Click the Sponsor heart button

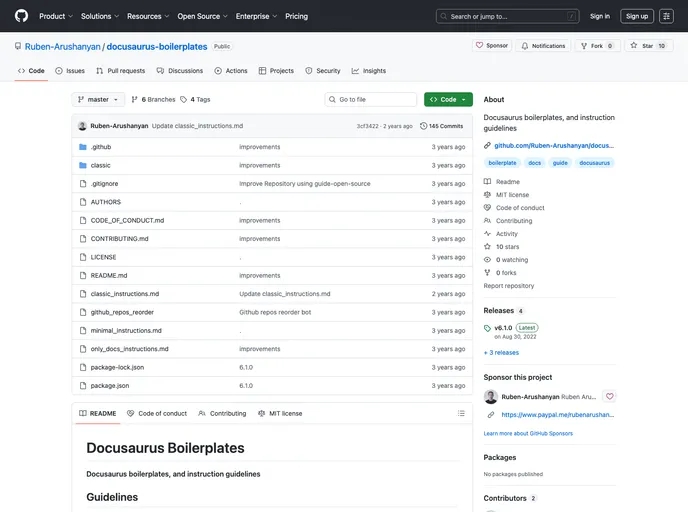click(x=491, y=45)
